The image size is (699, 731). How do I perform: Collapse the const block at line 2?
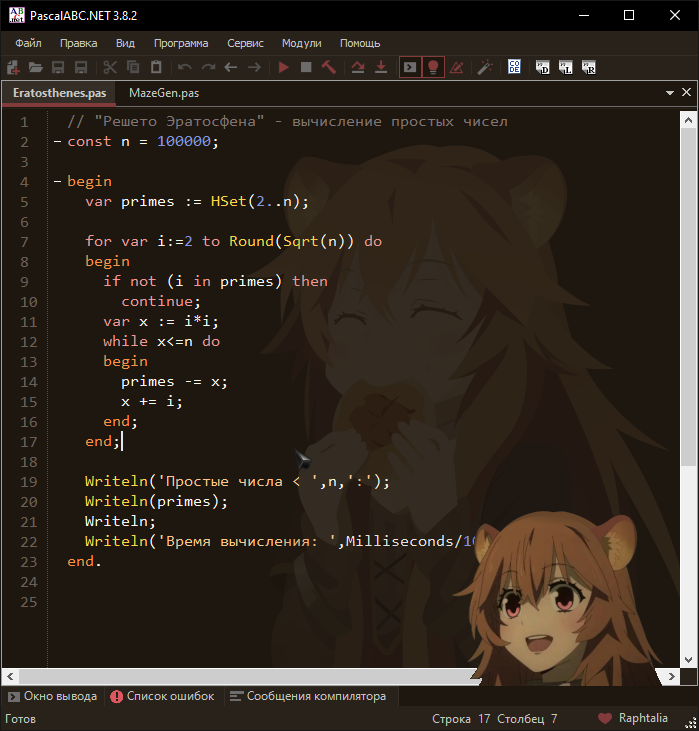[x=57, y=141]
